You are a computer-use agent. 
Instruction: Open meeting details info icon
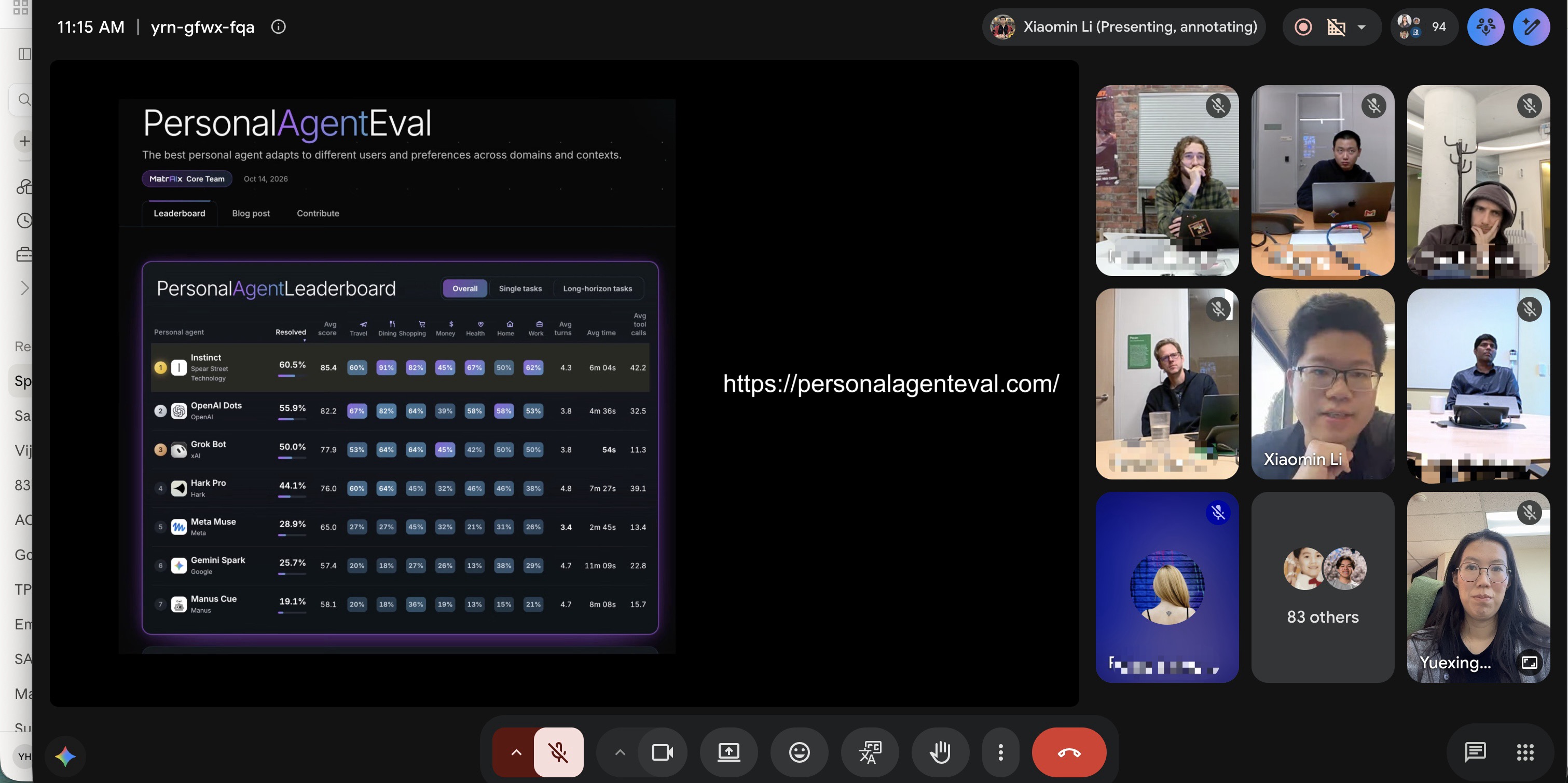[x=278, y=27]
